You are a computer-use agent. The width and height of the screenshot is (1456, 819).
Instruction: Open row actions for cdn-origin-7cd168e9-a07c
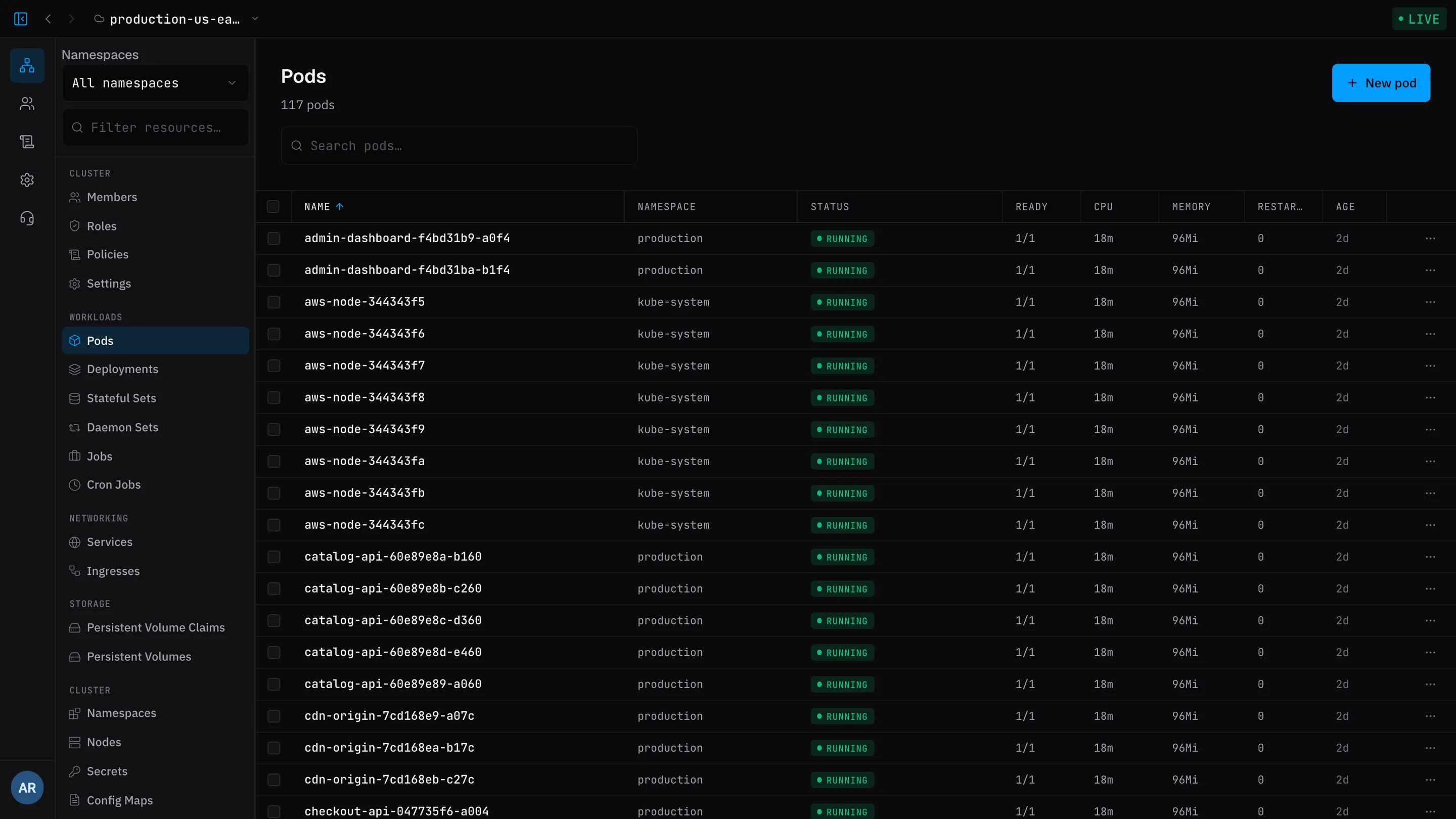pyautogui.click(x=1430, y=716)
